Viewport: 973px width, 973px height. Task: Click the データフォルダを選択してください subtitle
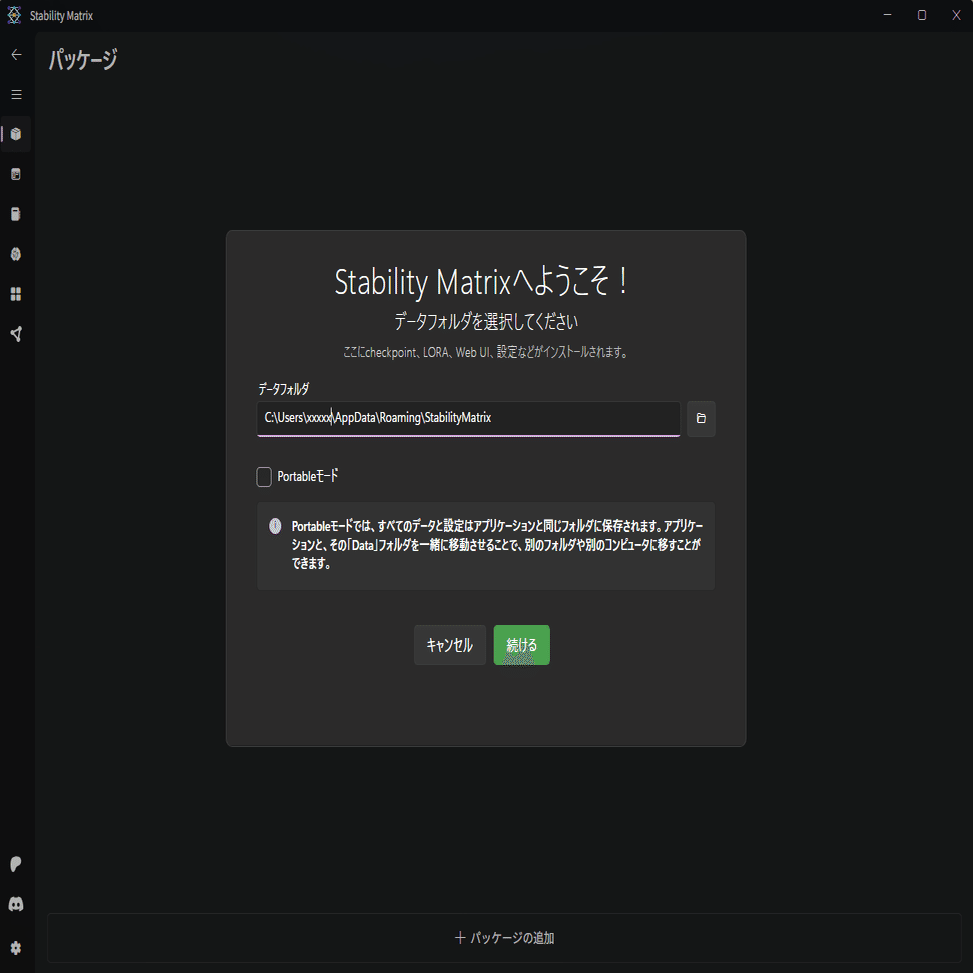click(486, 321)
